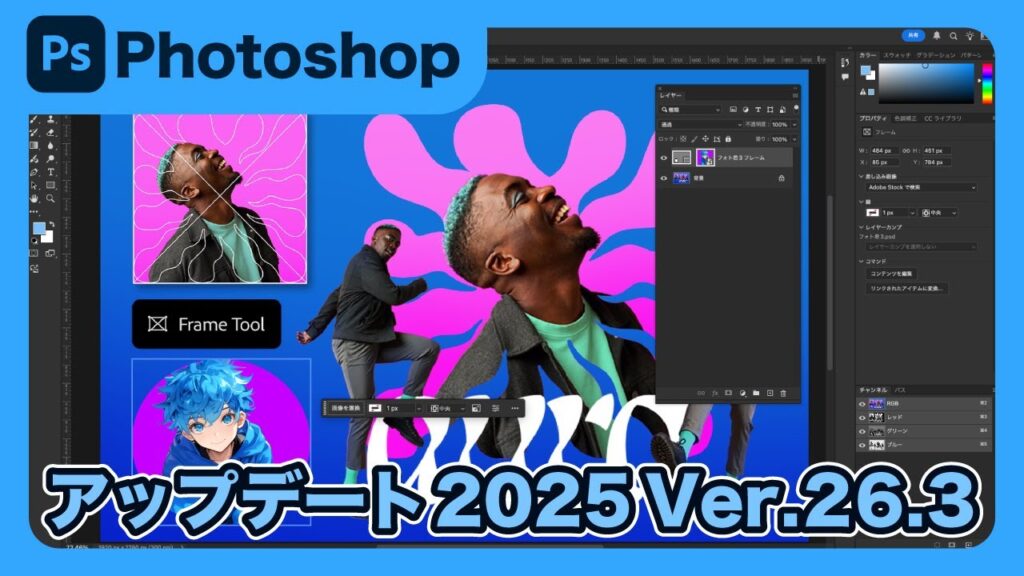Open the Adobe Stock search dropdown

click(921, 187)
